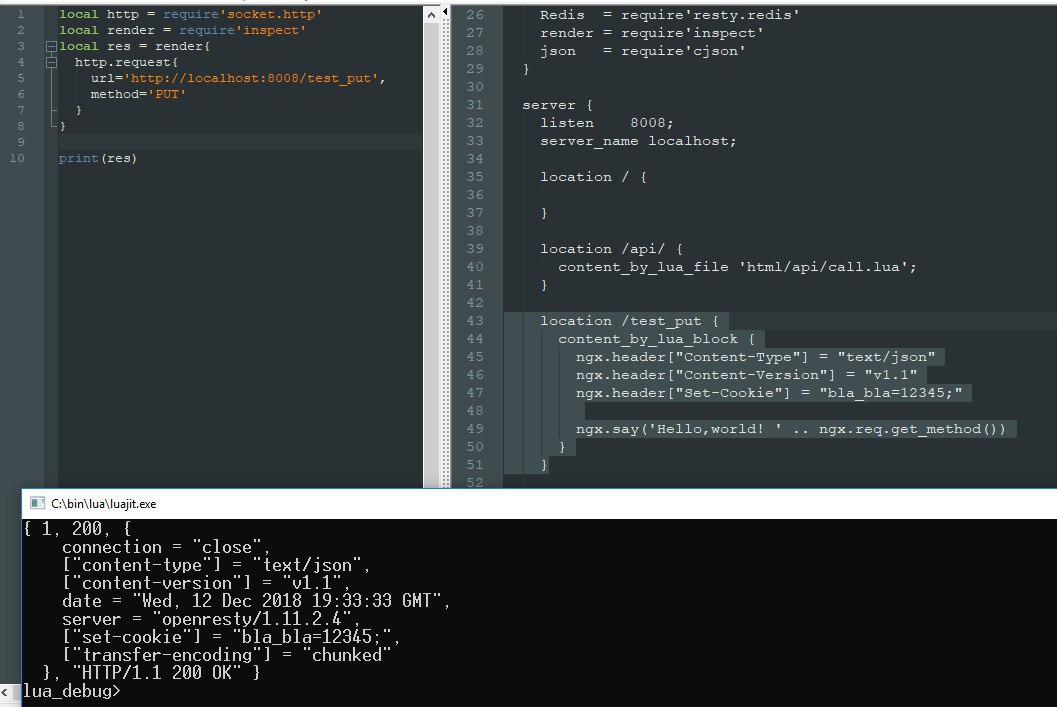Click line number 43 in right gutter
Viewport: 1057px width, 707px height.
(x=475, y=321)
